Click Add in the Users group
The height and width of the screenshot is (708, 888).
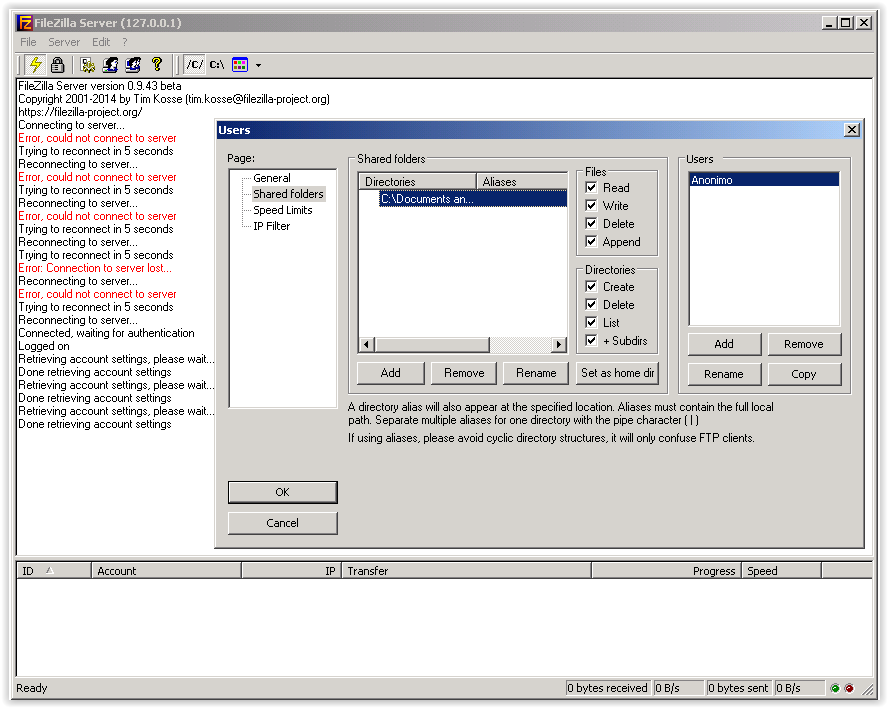click(724, 344)
